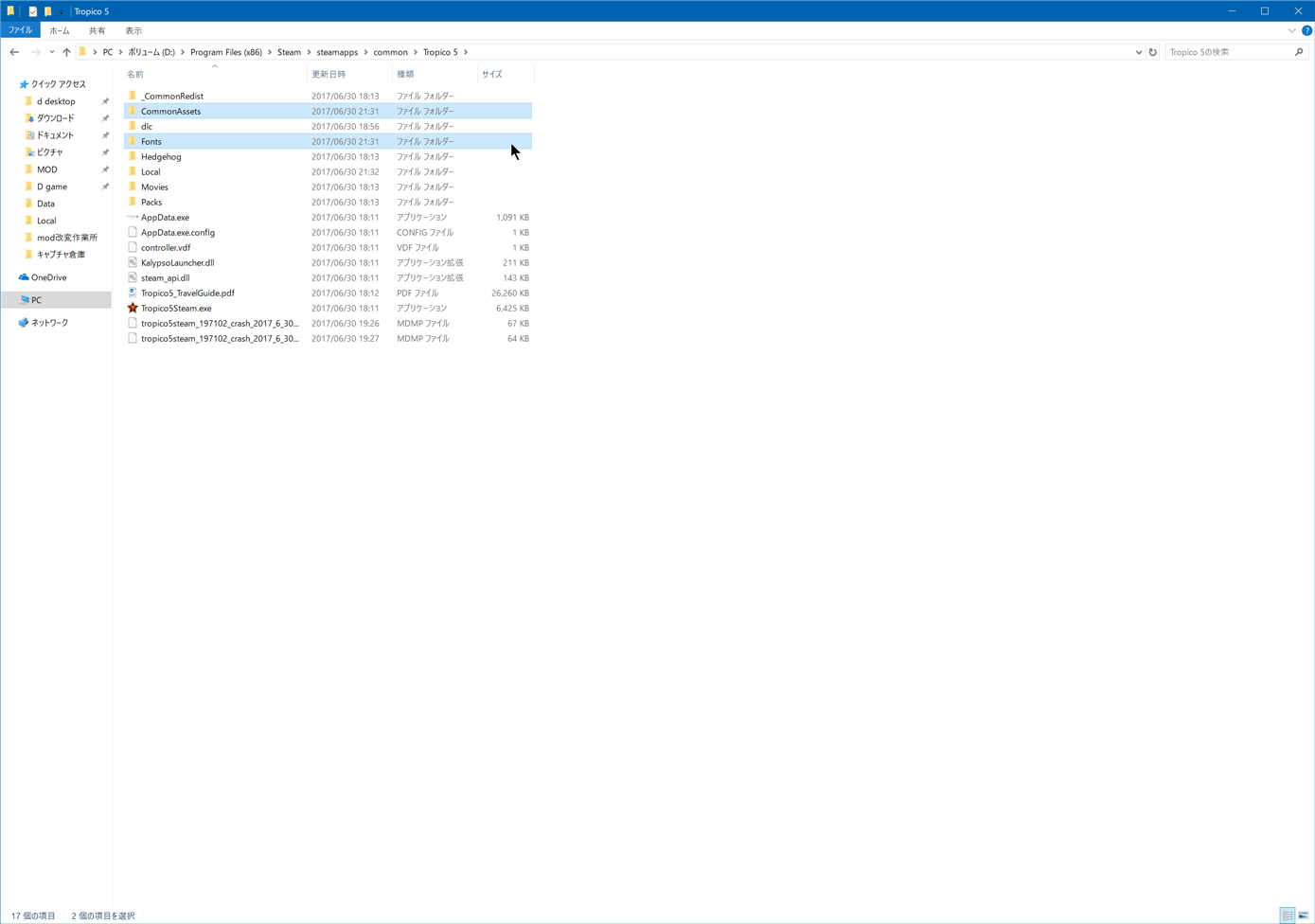Click the search magnifier icon
1315x924 pixels.
[x=1299, y=52]
